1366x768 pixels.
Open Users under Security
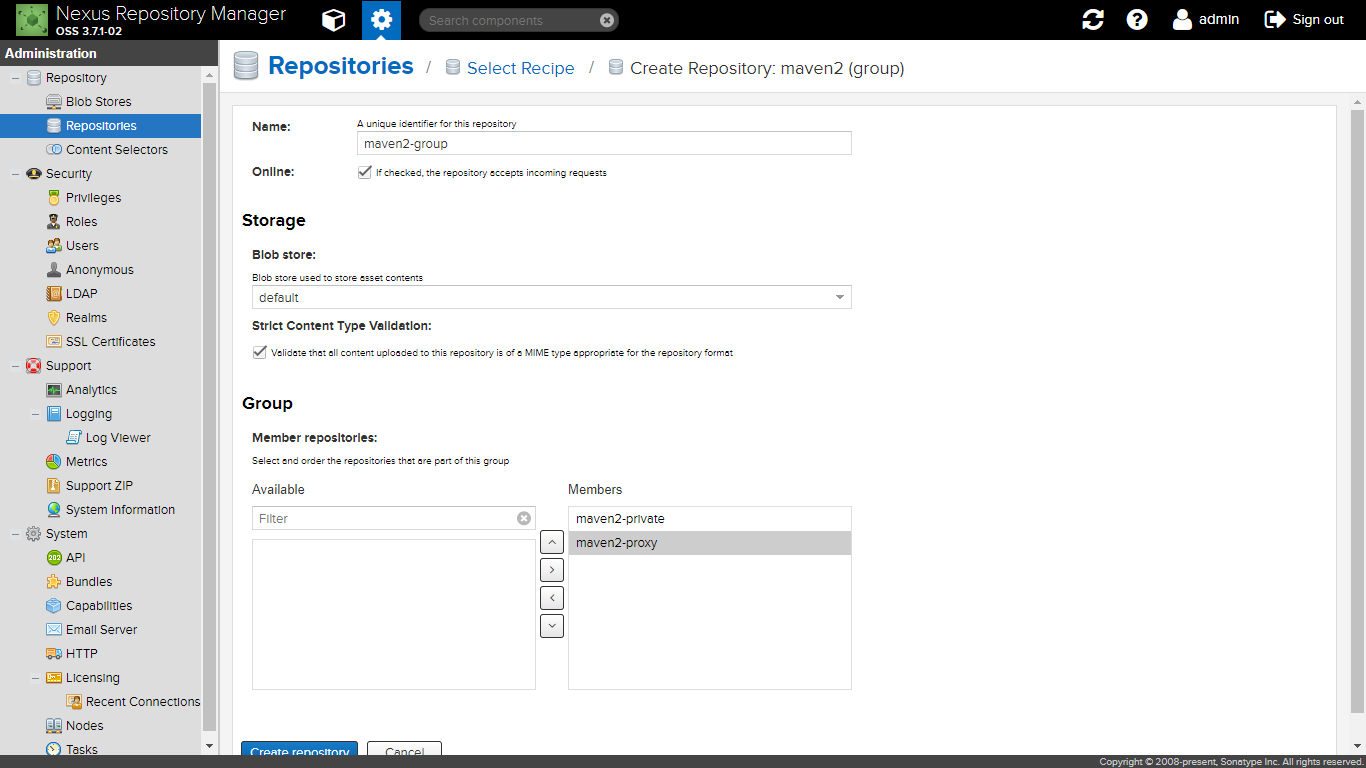pyautogui.click(x=82, y=246)
